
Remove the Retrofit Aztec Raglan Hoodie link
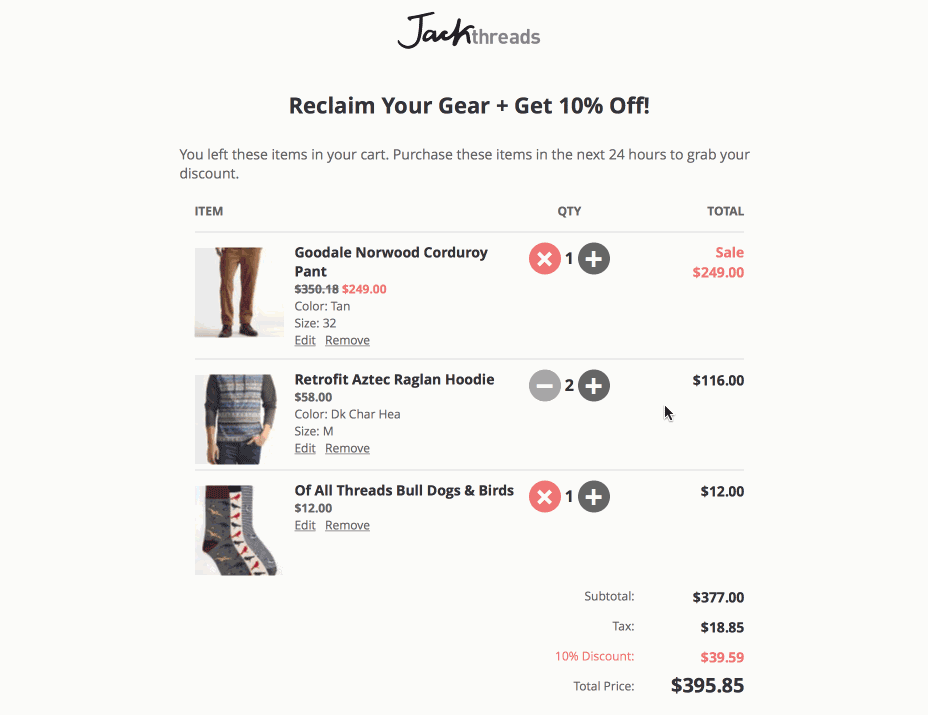(x=347, y=448)
